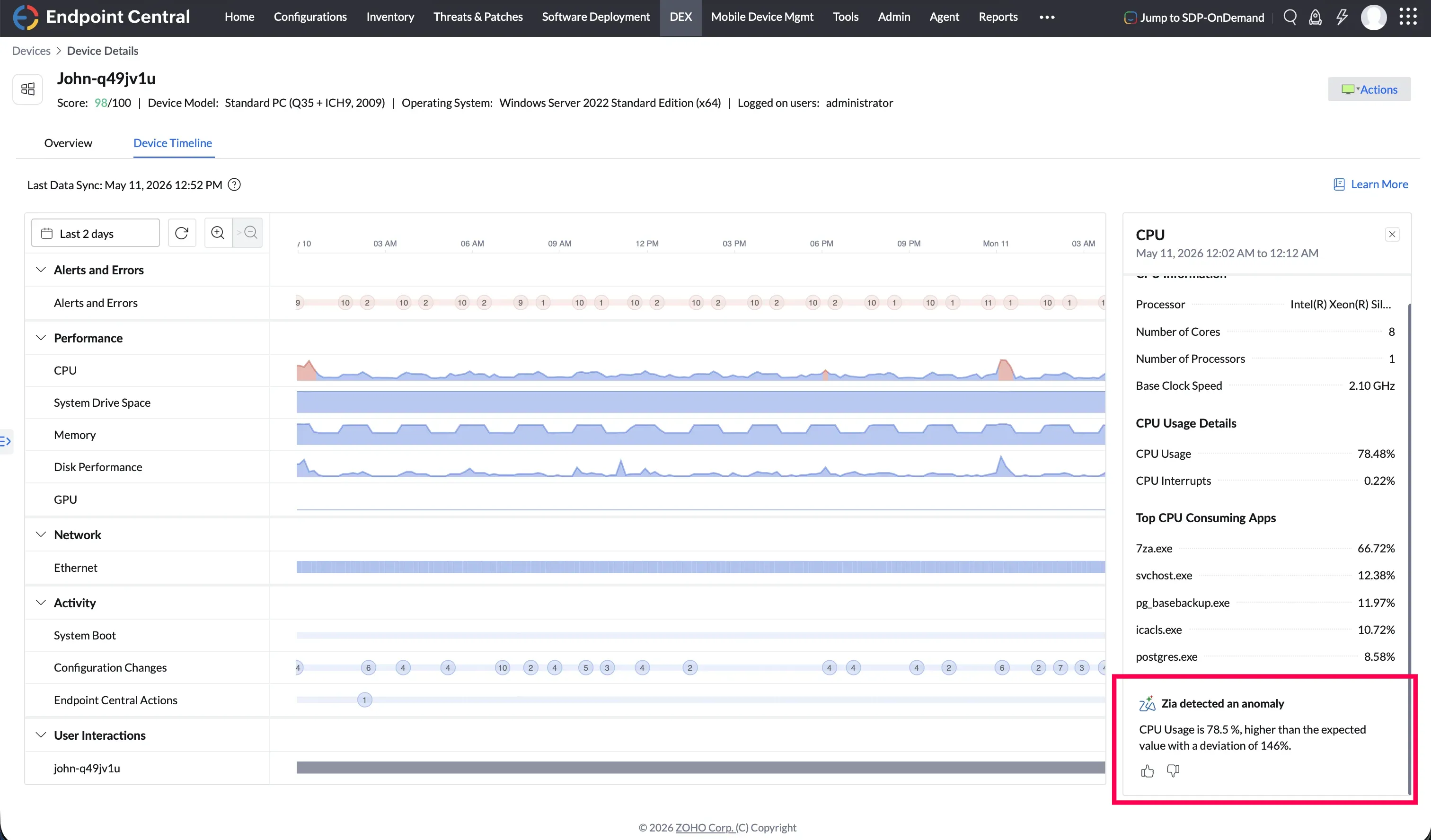1431x840 pixels.
Task: Open the ZOHO Corp. footer link
Action: coord(704,828)
